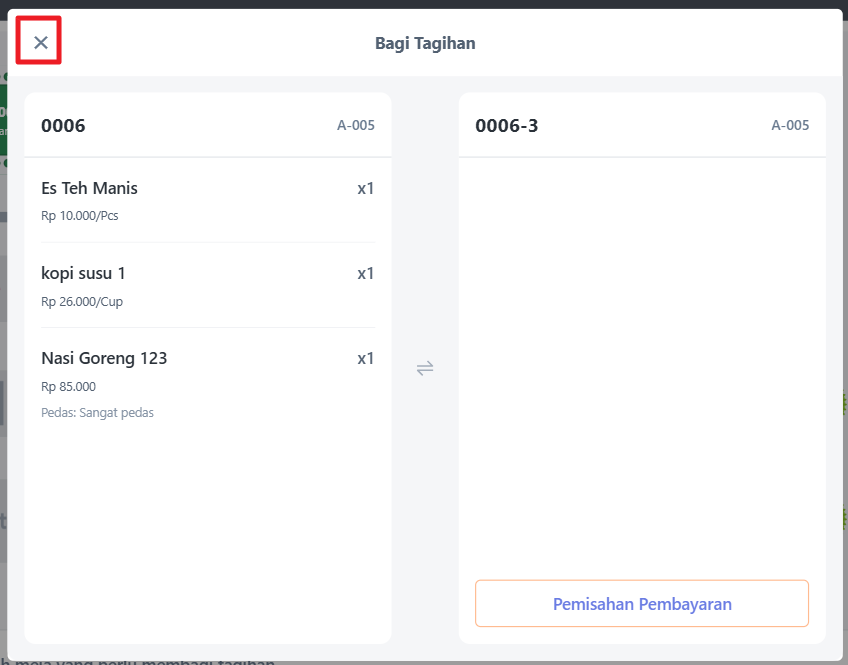The height and width of the screenshot is (665, 848).
Task: Click the Bagi Tagihan dialog title
Action: [x=425, y=43]
